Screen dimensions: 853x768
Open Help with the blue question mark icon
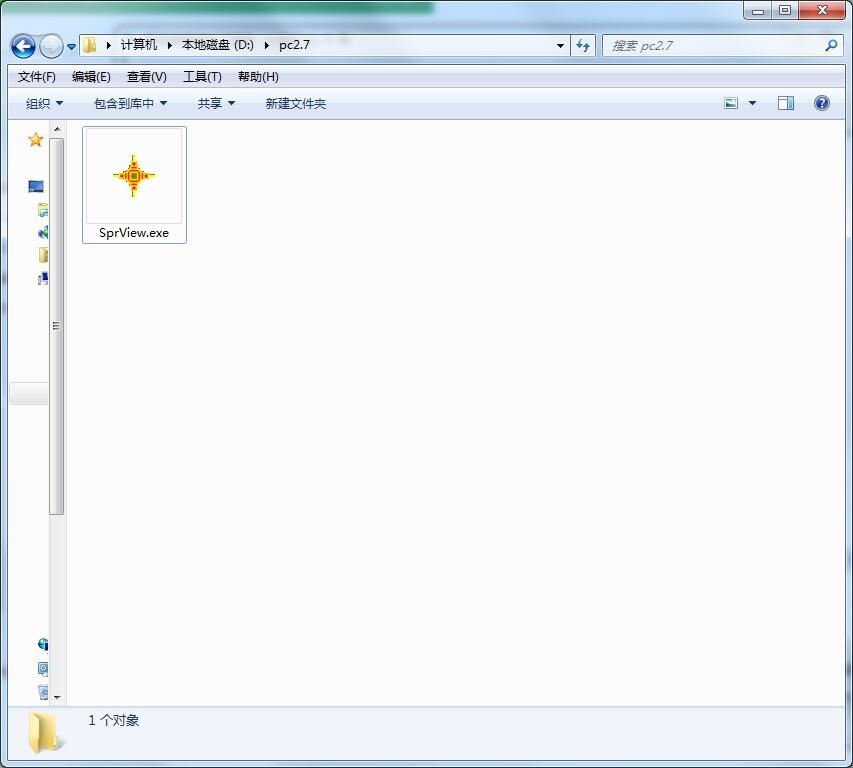821,103
